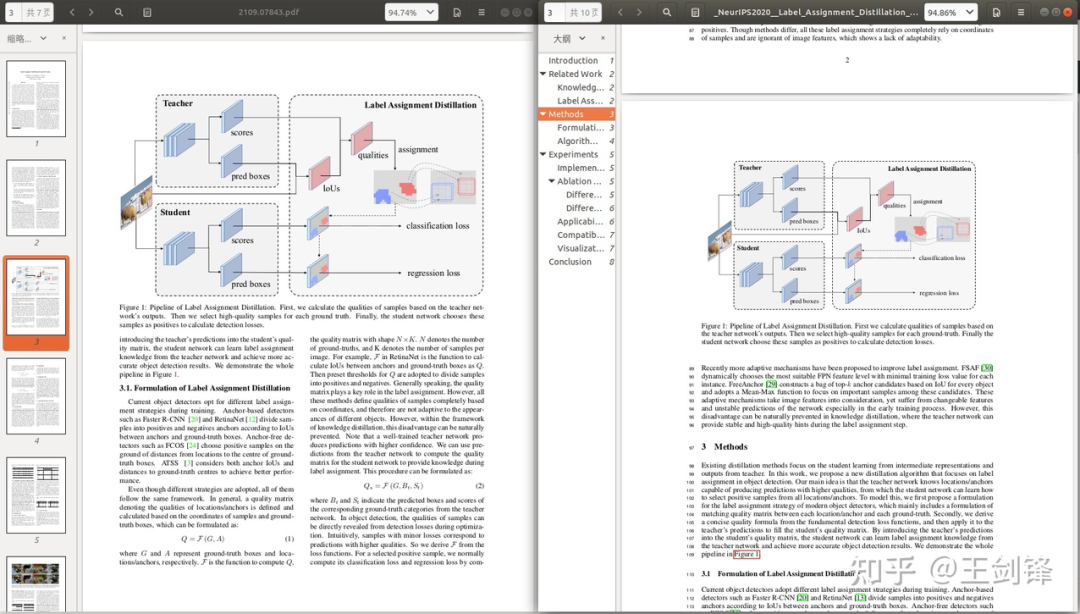Open hamburger menu in NeurIPS2020 window
The height and width of the screenshot is (614, 1080).
(x=1021, y=12)
